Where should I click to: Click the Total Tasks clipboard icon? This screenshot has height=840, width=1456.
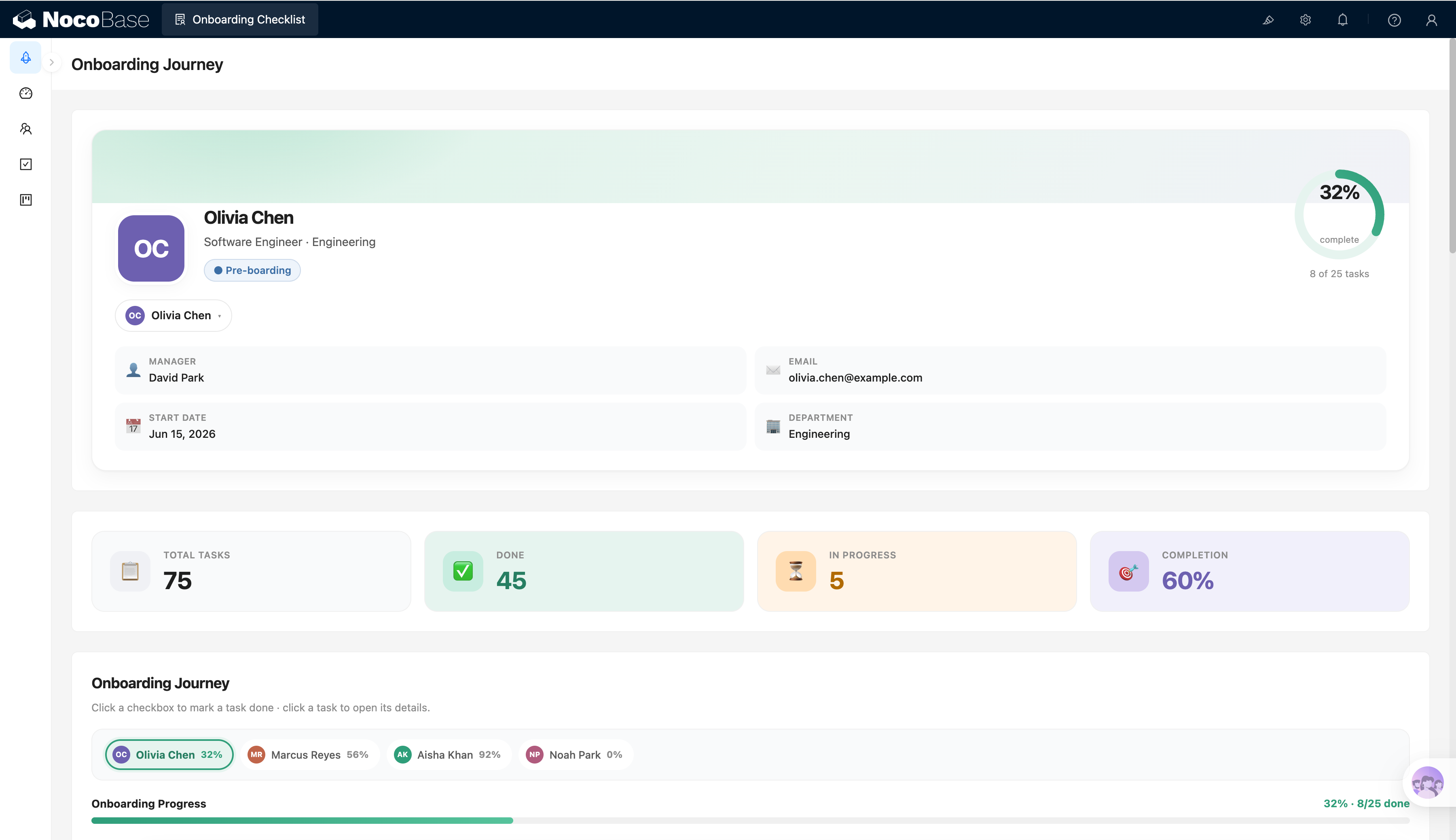pos(130,571)
